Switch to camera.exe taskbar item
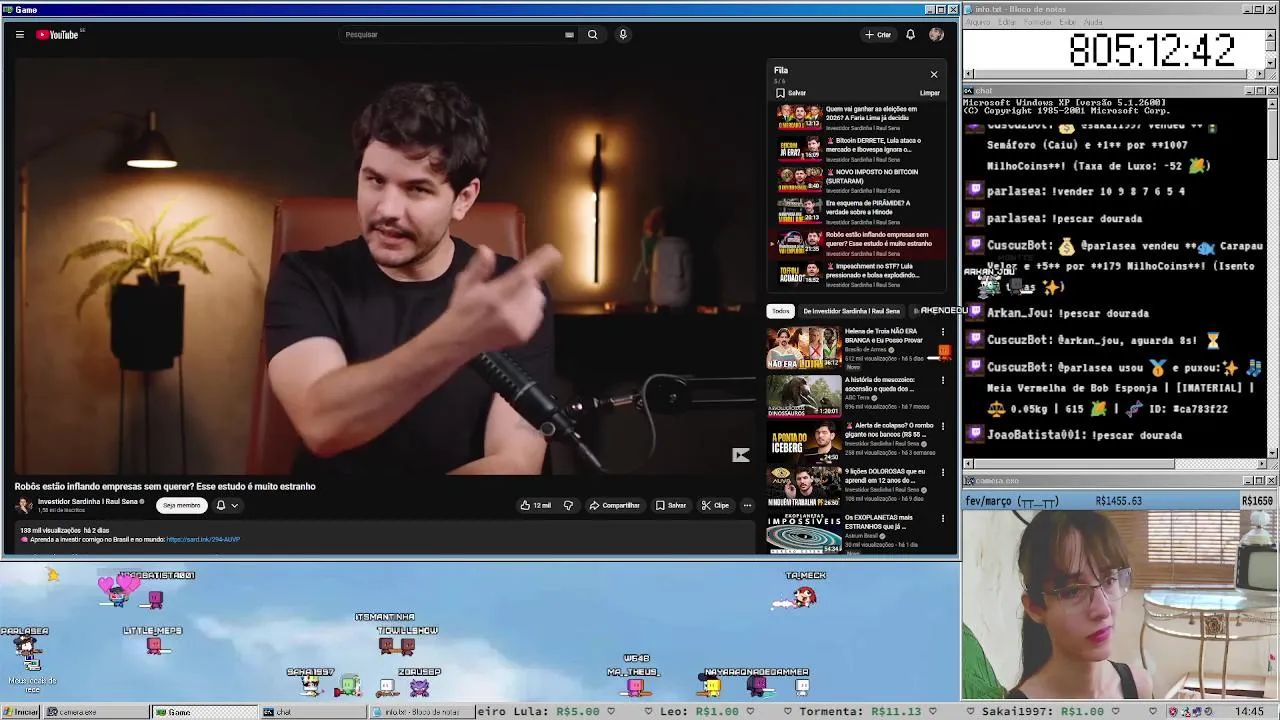 [95, 712]
